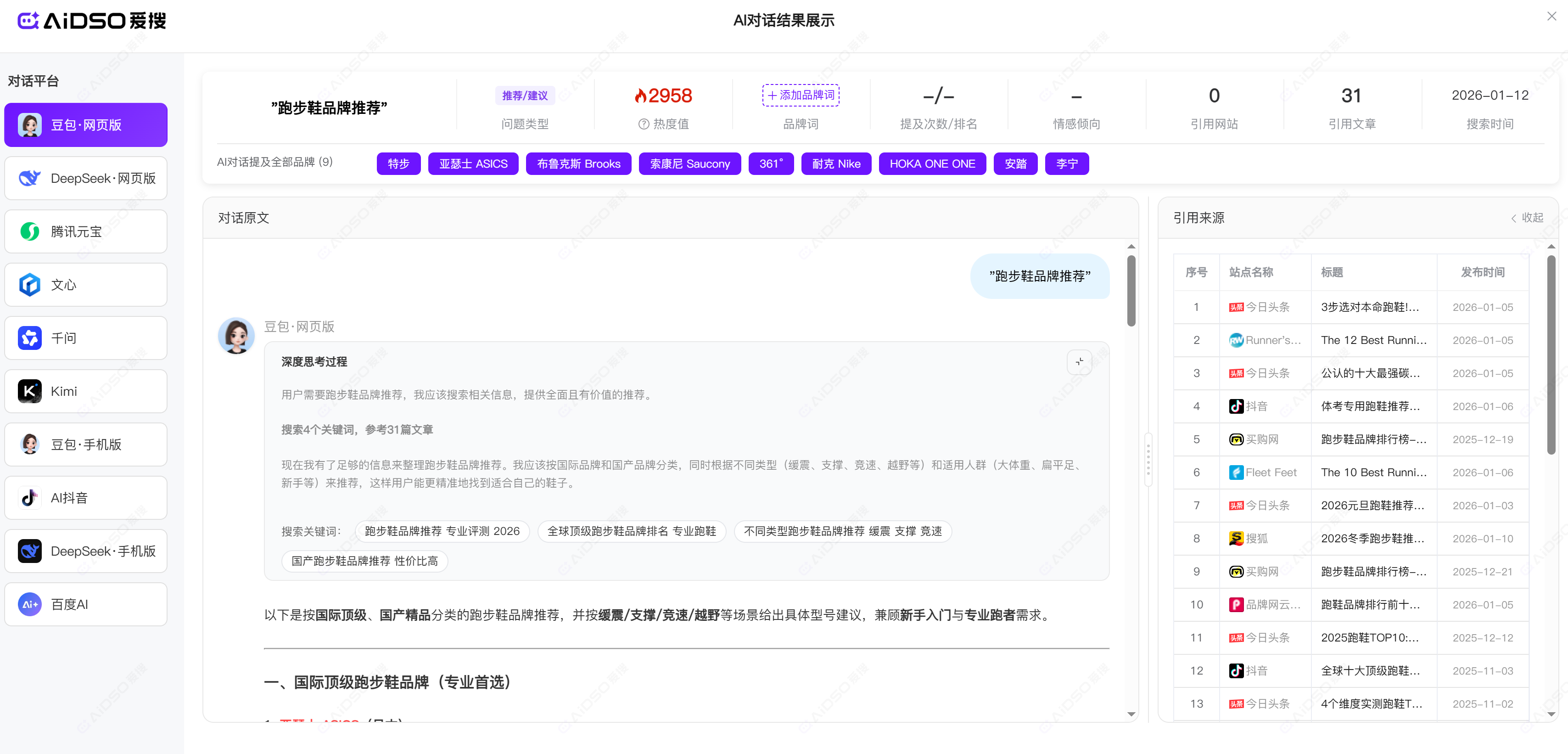The height and width of the screenshot is (754, 1568).
Task: Switch to the Wenxin platform
Action: (x=86, y=285)
